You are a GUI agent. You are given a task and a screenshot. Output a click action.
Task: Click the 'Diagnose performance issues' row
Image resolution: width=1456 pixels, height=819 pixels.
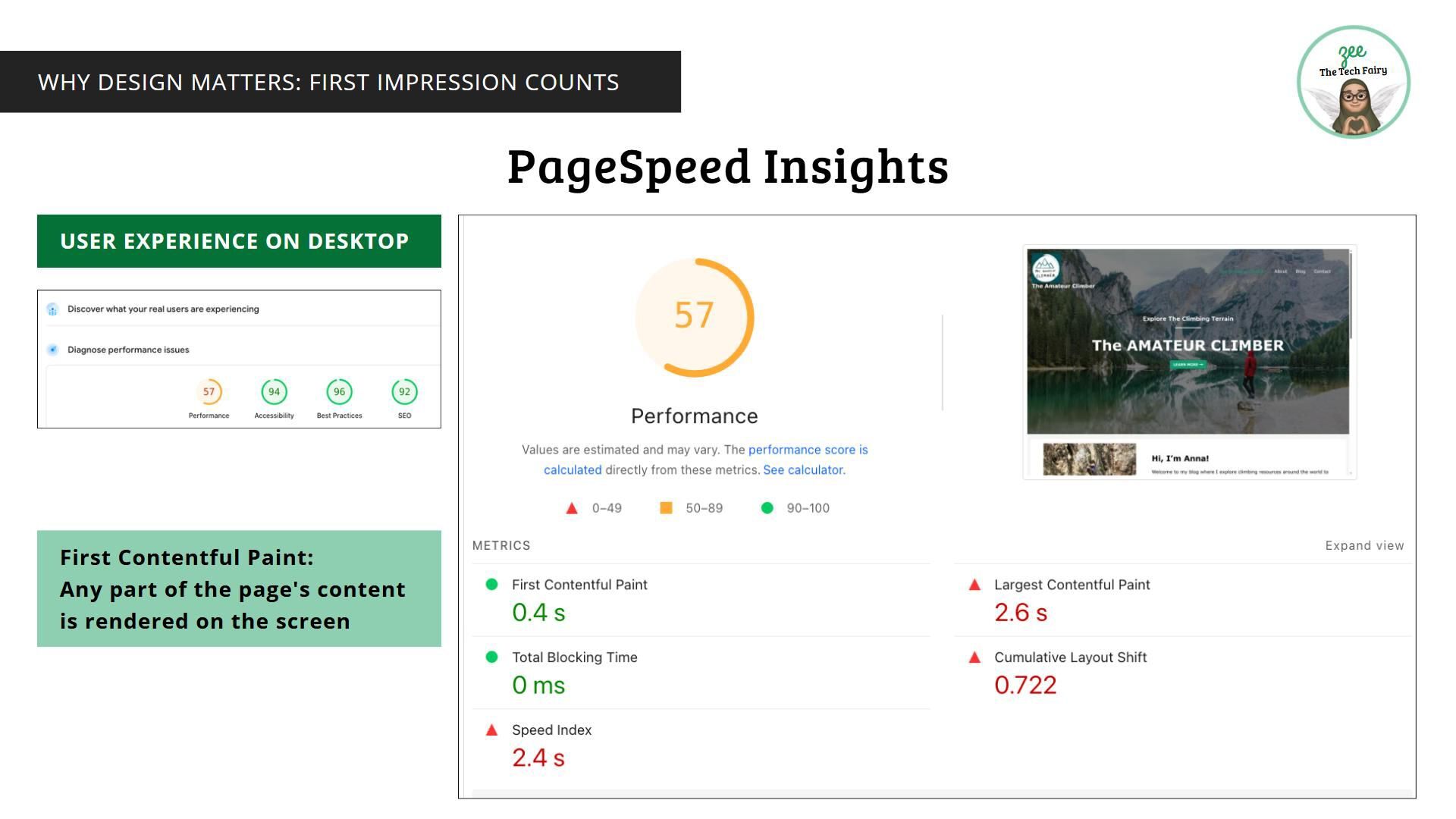(128, 350)
